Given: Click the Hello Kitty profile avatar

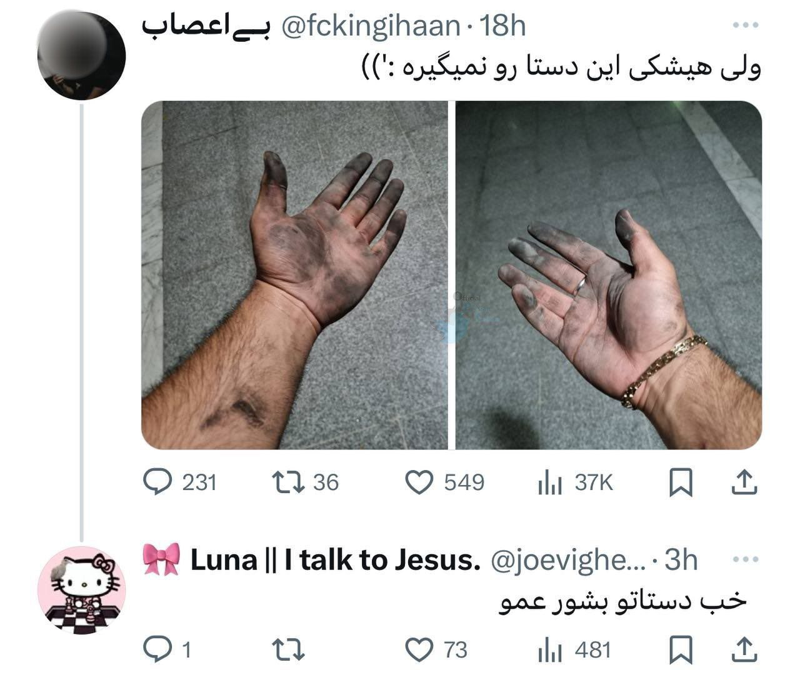Looking at the screenshot, I should pyautogui.click(x=82, y=590).
